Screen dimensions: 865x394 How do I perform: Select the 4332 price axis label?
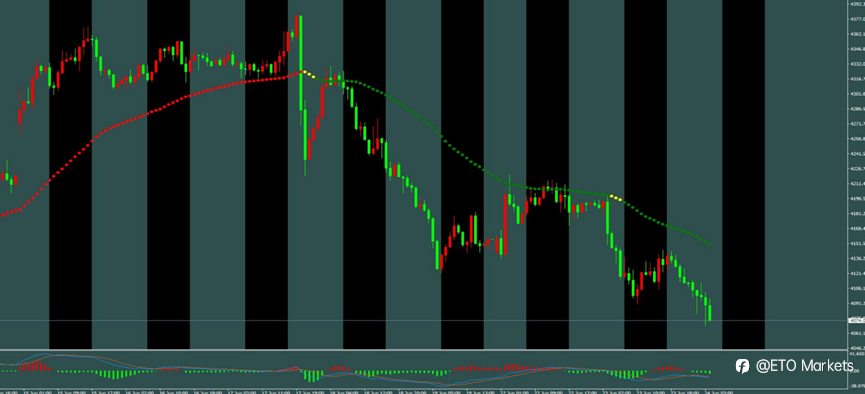[858, 64]
